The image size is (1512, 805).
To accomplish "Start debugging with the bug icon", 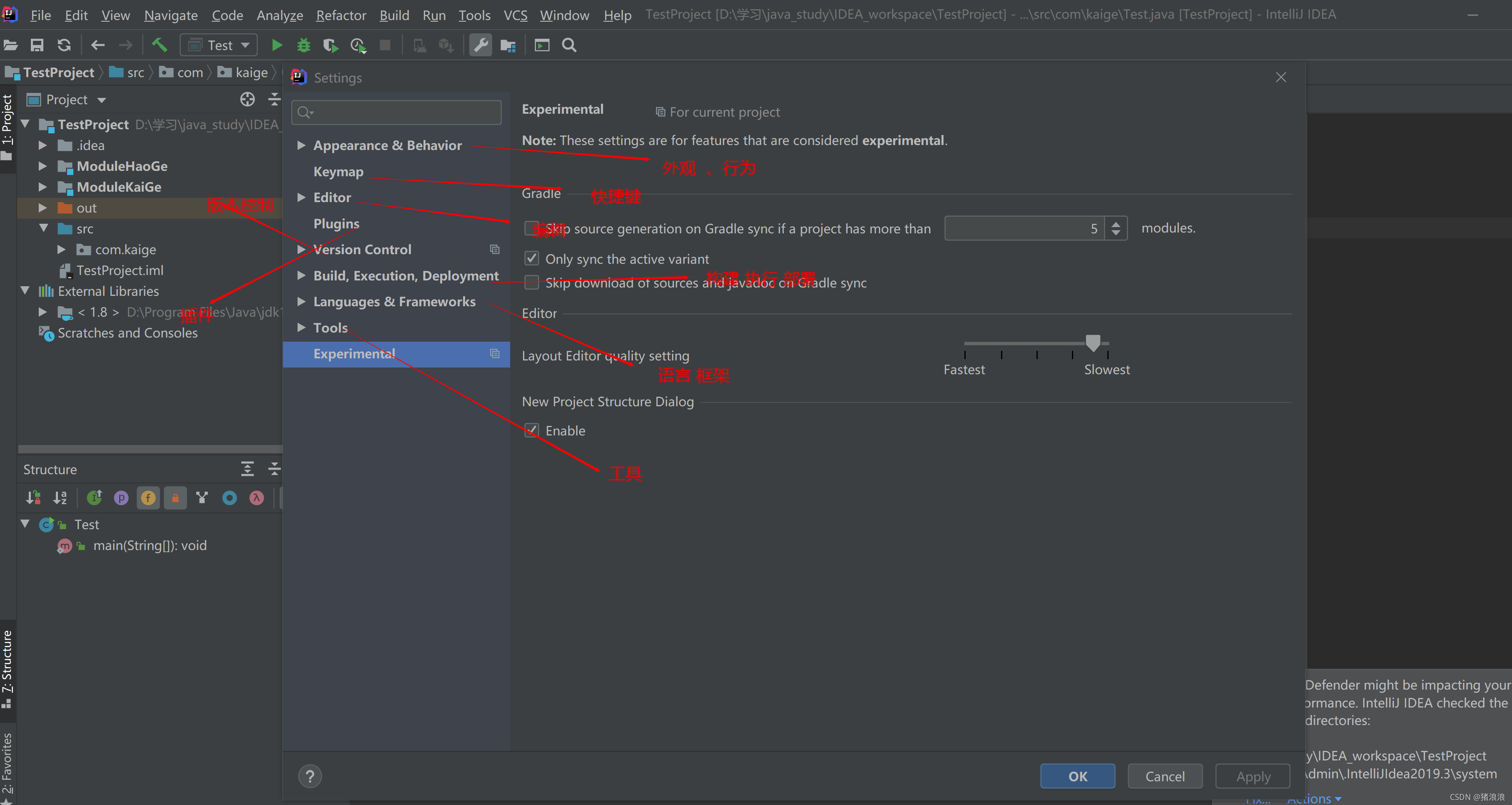I will click(303, 45).
